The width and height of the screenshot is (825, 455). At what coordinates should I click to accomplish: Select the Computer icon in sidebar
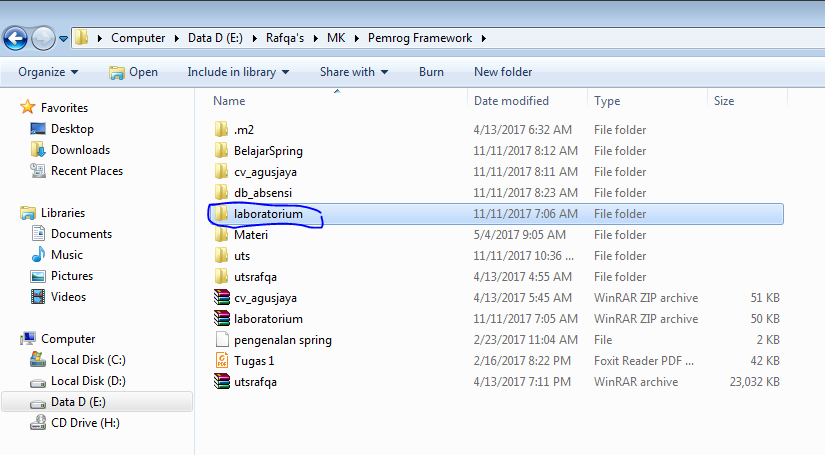point(27,339)
